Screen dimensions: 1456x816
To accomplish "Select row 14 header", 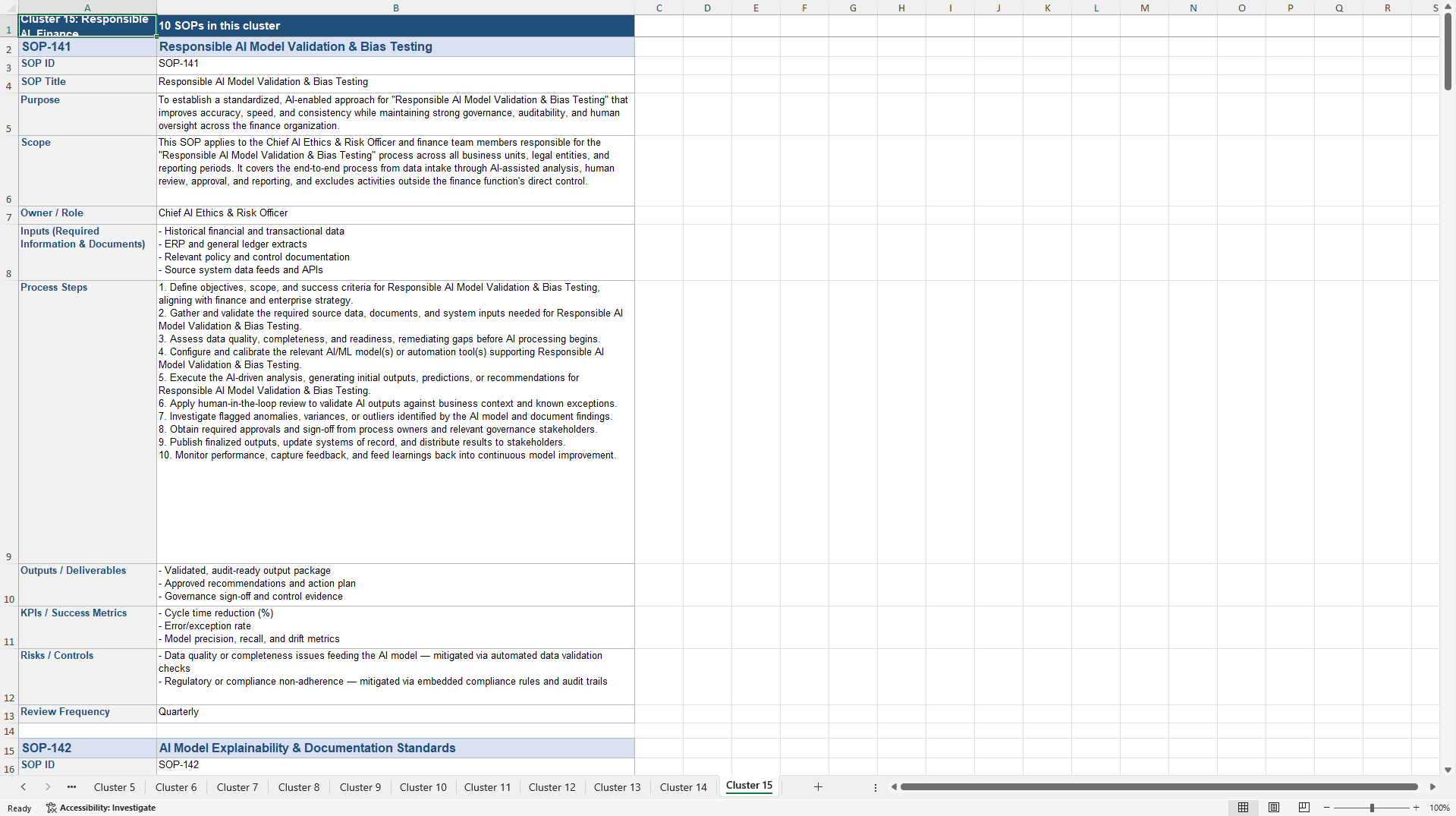I will [x=9, y=731].
